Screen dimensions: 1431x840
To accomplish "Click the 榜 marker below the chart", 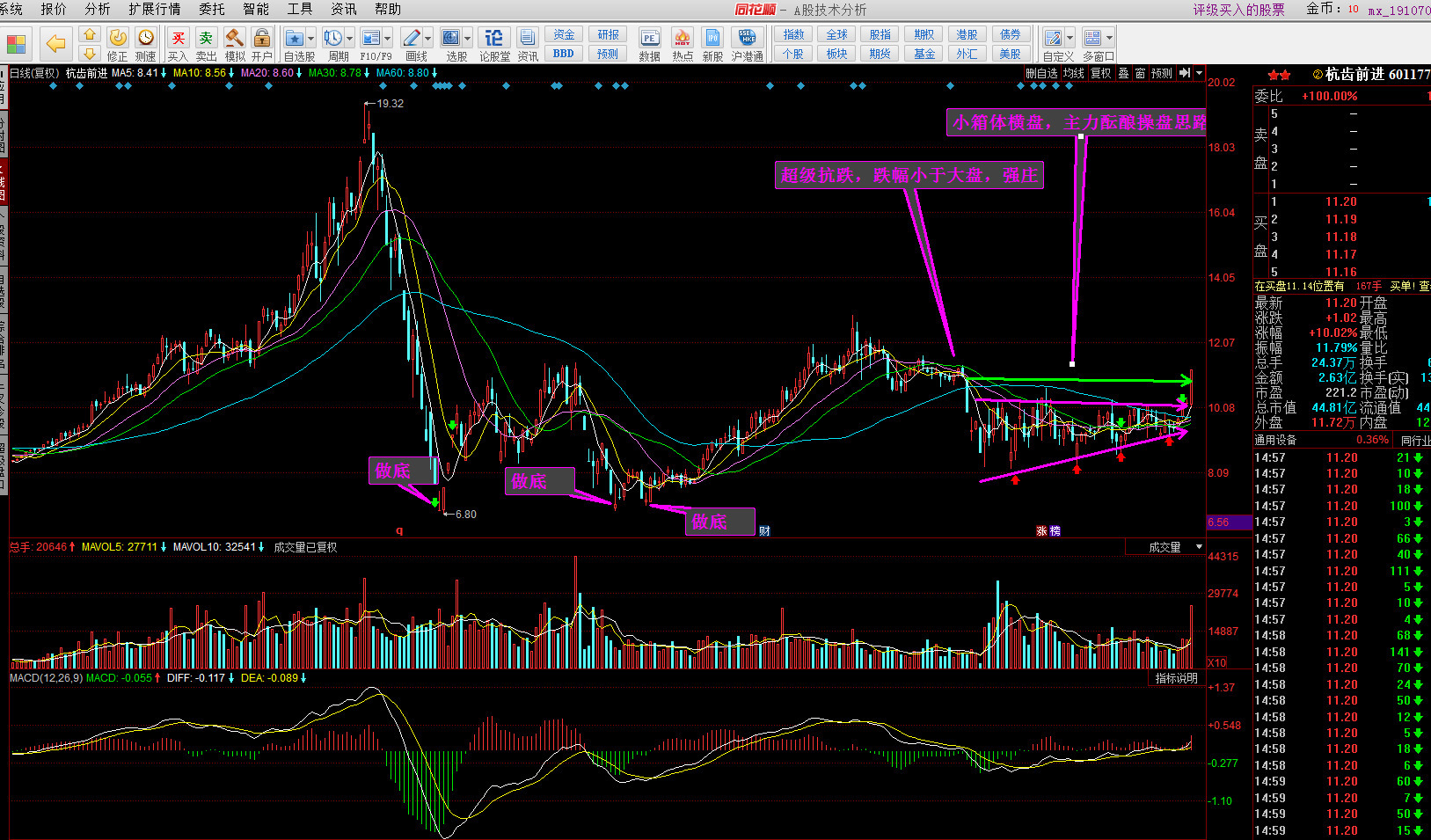I will [1055, 530].
